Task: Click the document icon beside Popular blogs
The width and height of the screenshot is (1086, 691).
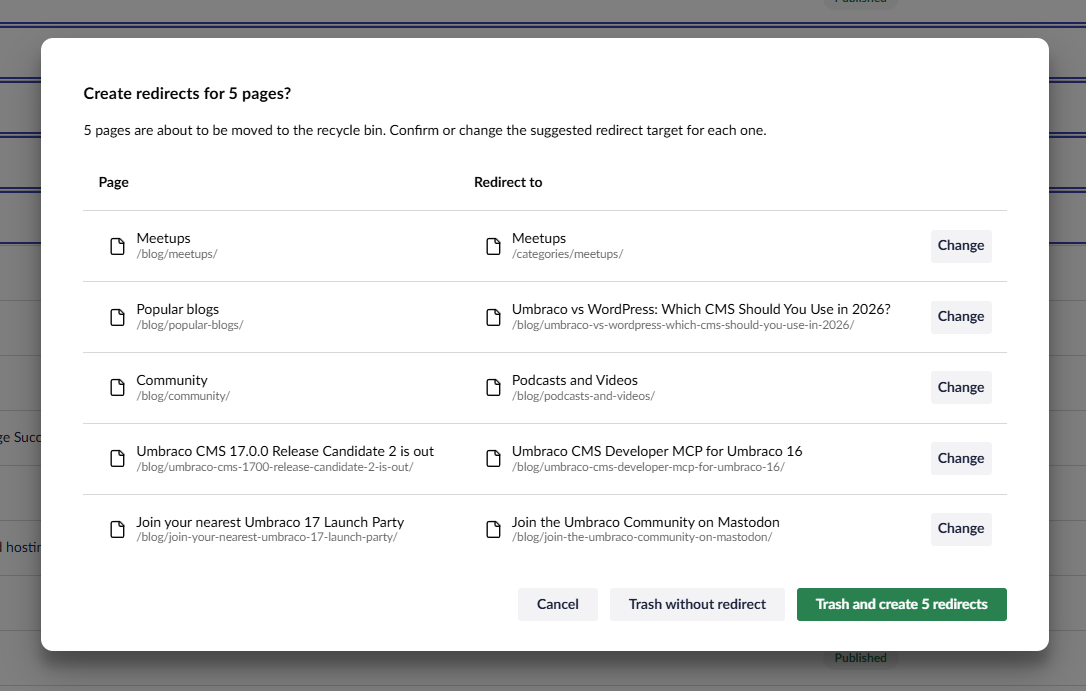Action: point(118,317)
